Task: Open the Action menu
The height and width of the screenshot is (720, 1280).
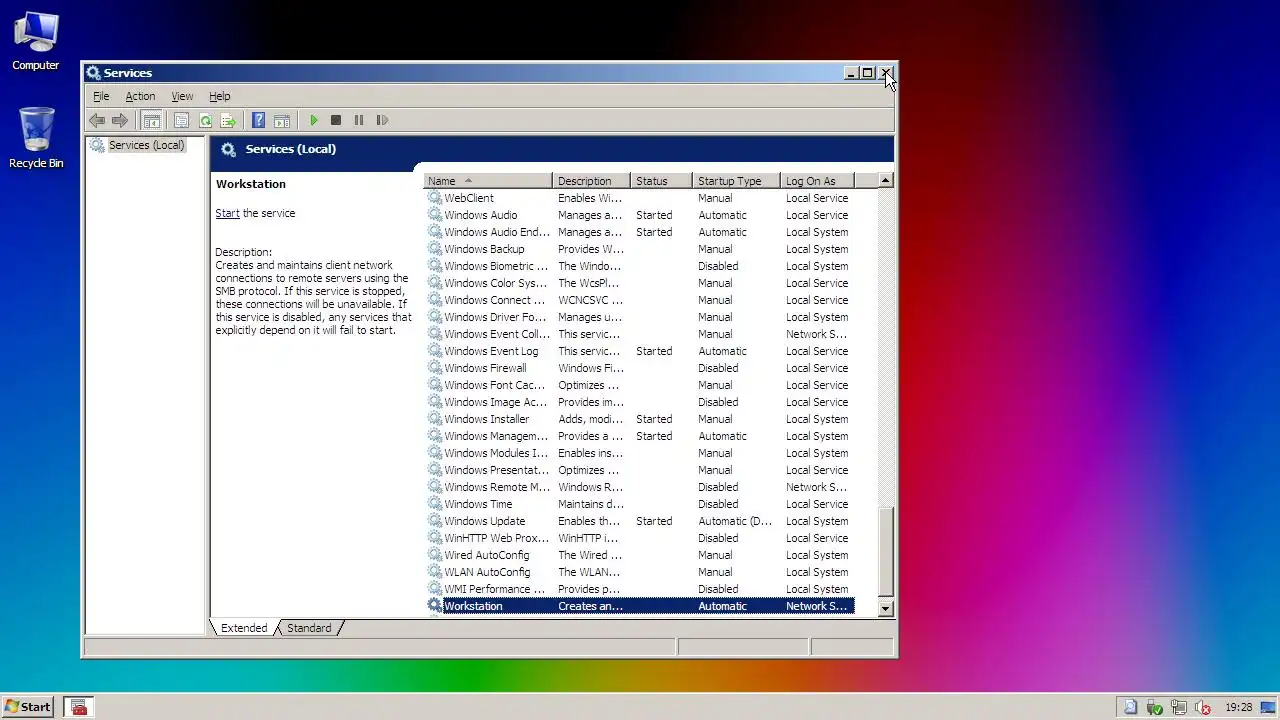Action: click(140, 96)
